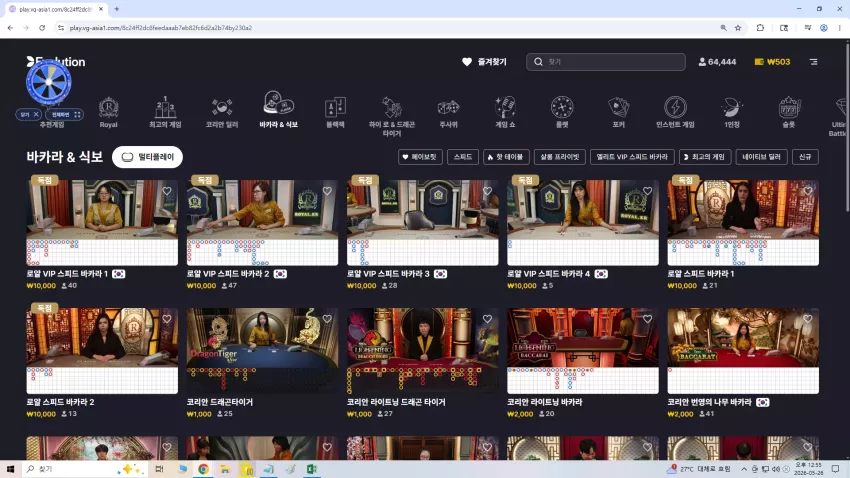Open a new browser tab
The height and width of the screenshot is (478, 850).
click(x=117, y=9)
